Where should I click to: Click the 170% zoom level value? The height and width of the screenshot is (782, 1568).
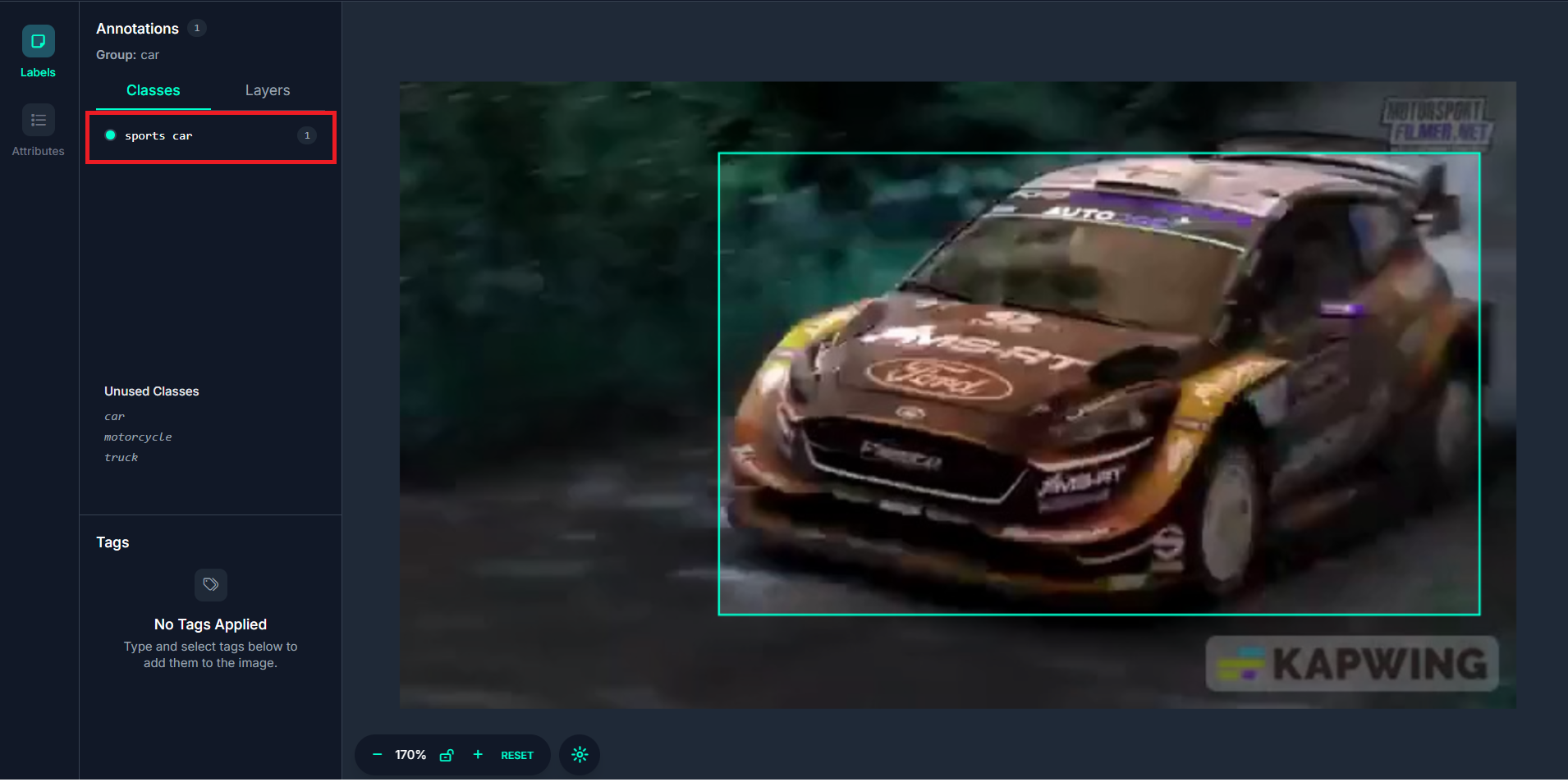pos(410,755)
